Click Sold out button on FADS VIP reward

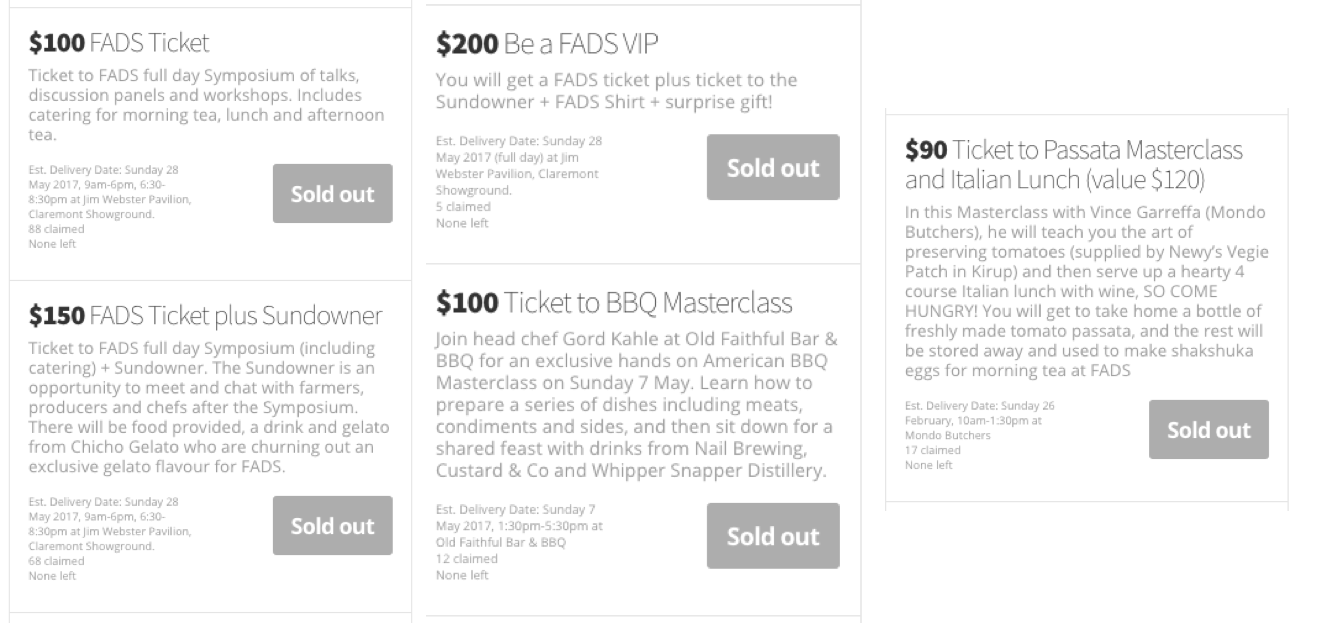click(772, 168)
